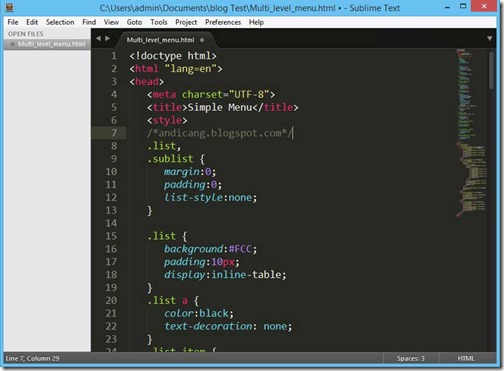
Task: Click line number 1 in the gutter
Action: point(114,56)
